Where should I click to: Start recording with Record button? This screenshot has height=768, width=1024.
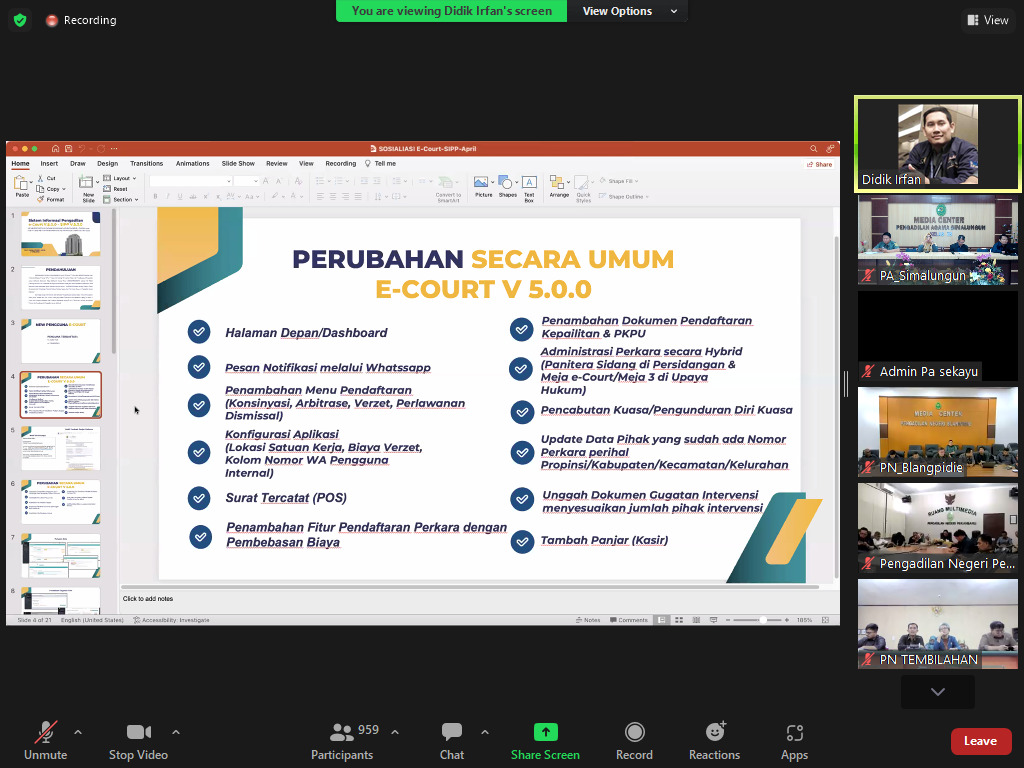coord(634,741)
